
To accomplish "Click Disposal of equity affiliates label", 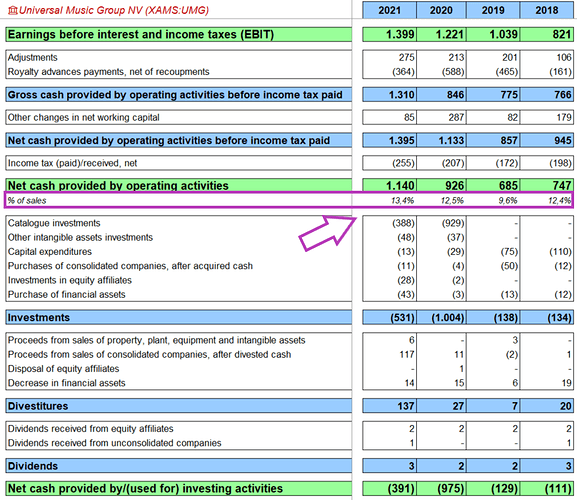I will (64, 369).
